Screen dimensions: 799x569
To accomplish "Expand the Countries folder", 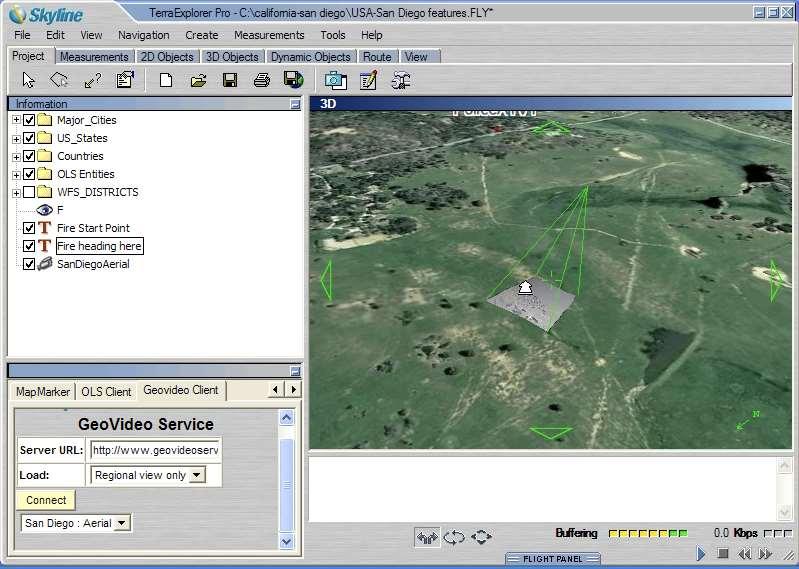I will pos(16,156).
